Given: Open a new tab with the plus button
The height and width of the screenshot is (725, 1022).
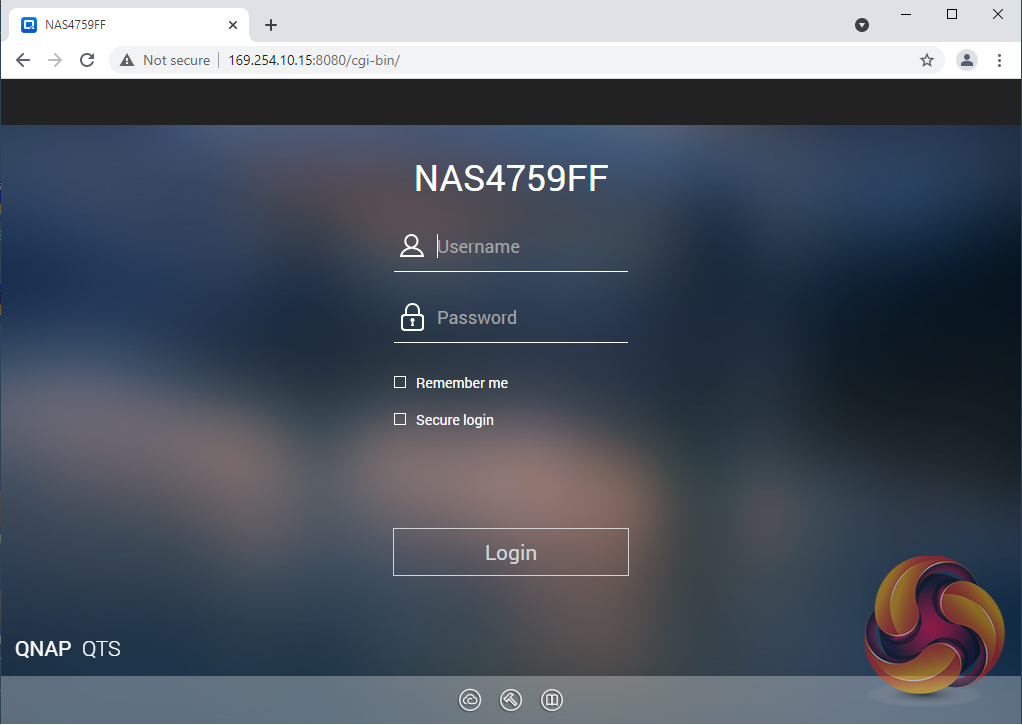Looking at the screenshot, I should point(270,25).
